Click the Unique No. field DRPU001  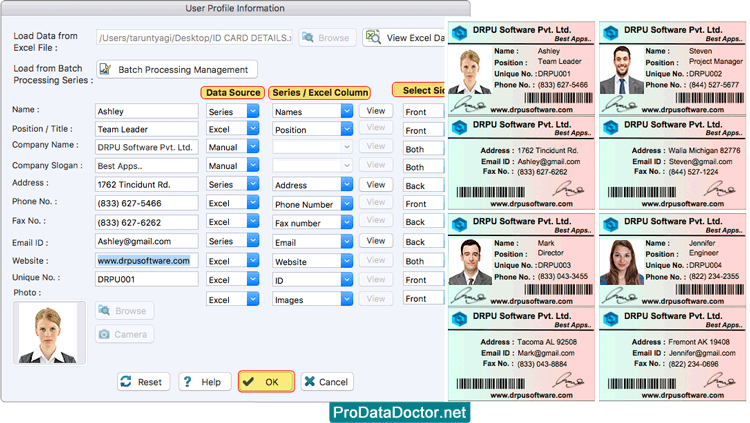click(x=146, y=279)
